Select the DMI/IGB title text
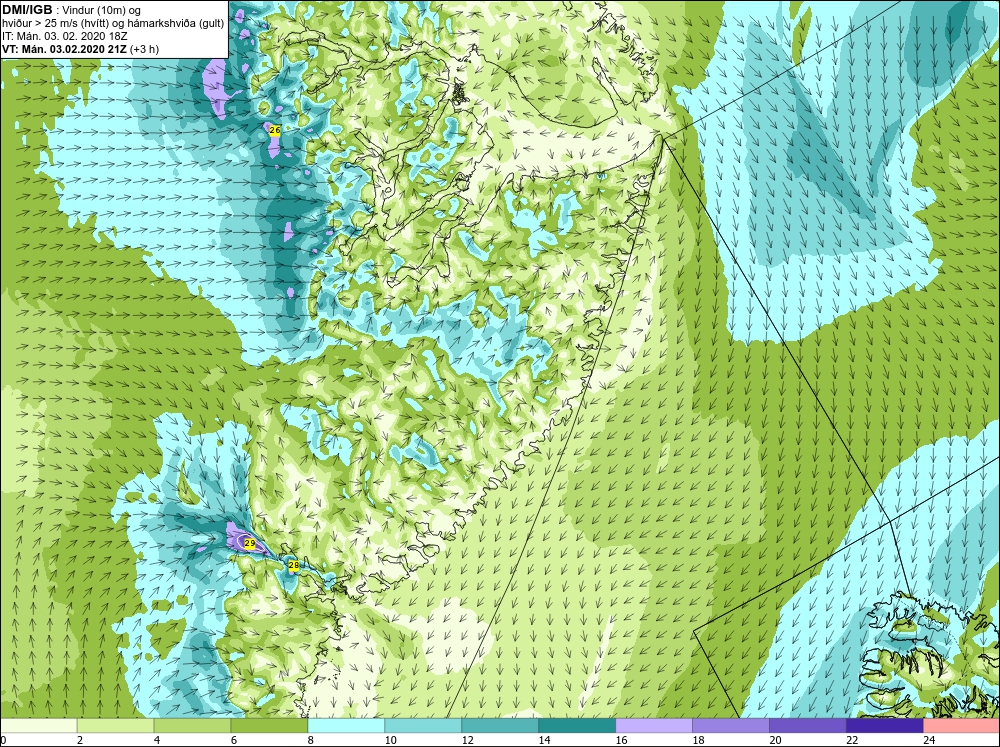1000x747 pixels. (27, 10)
